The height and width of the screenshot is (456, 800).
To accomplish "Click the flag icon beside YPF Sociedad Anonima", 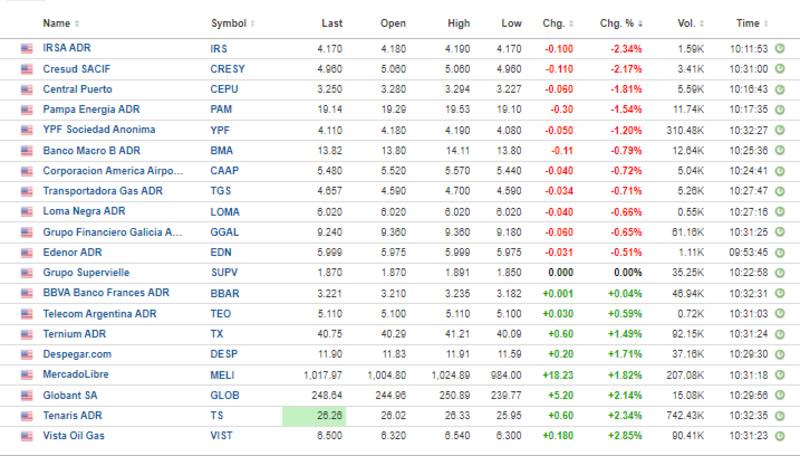I will click(x=26, y=130).
